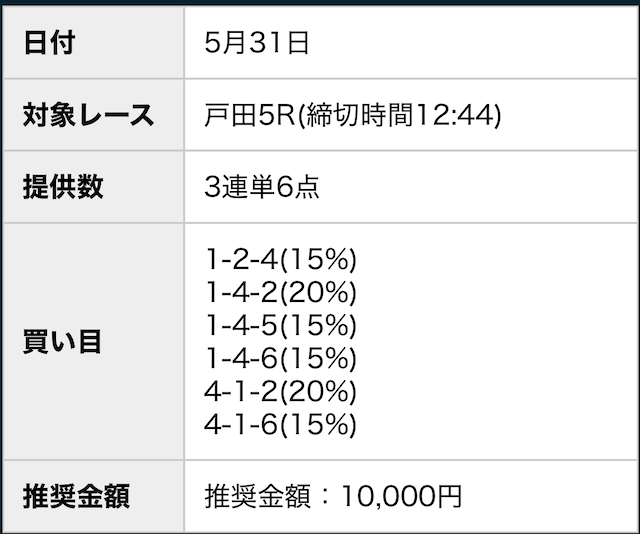Click the 提供数 label cell
The image size is (640, 534).
[63, 186]
